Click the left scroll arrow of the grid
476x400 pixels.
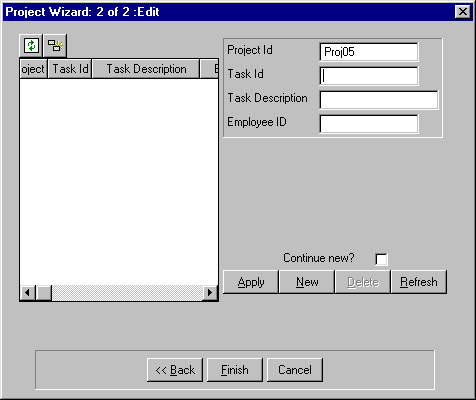pyautogui.click(x=28, y=293)
